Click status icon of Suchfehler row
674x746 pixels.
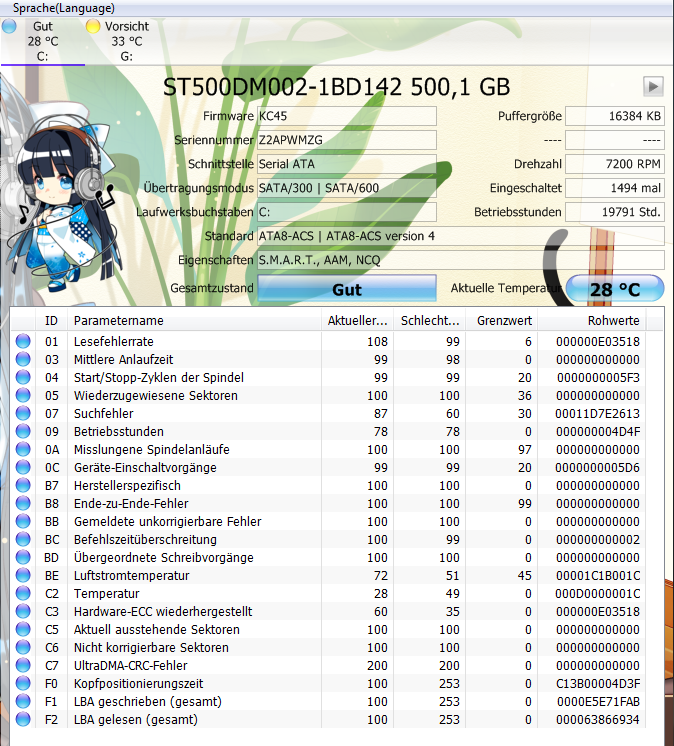(23, 413)
